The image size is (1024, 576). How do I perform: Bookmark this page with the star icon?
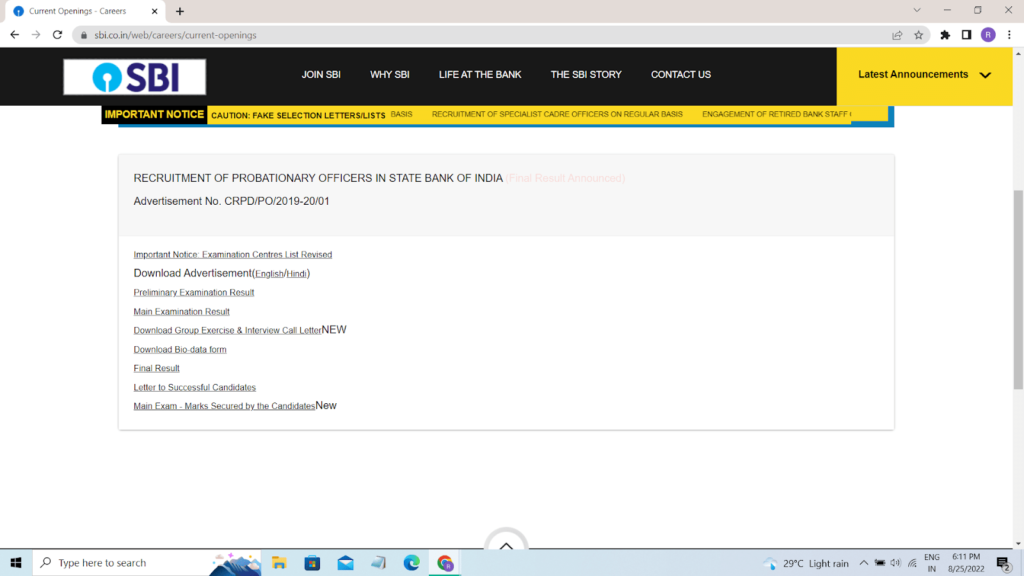click(x=918, y=35)
